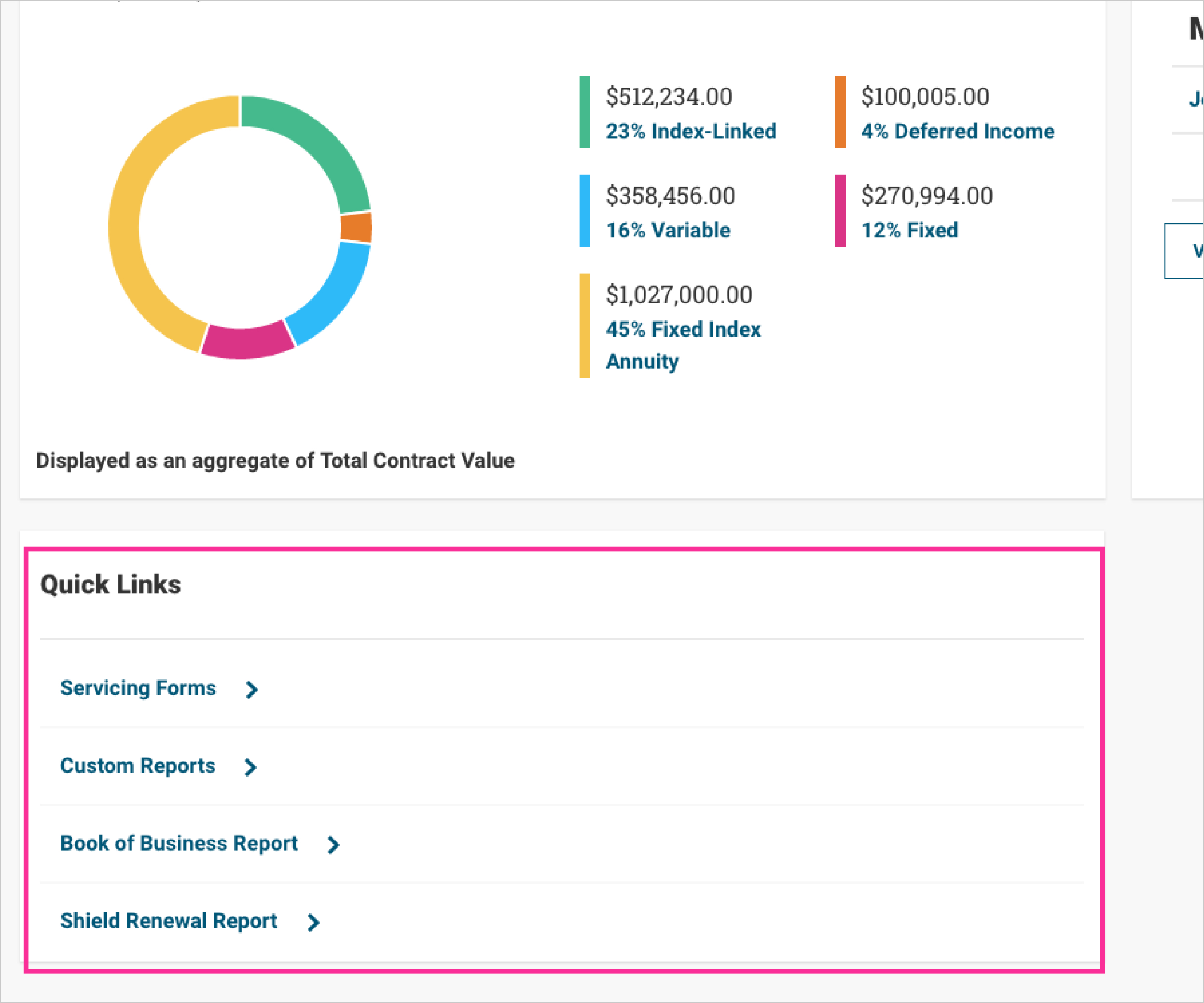Click the arrow beside Book of Business Report
This screenshot has width=1204, height=1003.
click(333, 845)
